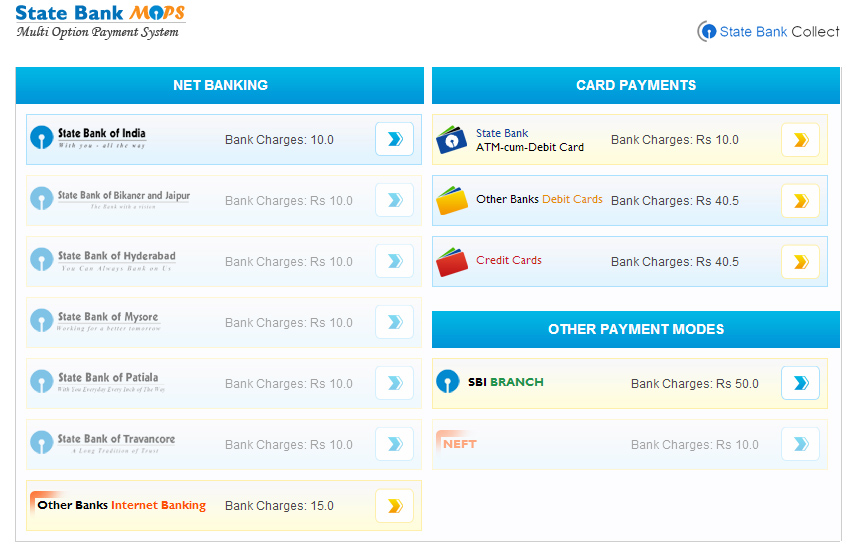This screenshot has height=550, width=853.
Task: Click the State Bank of India logo
Action: (x=88, y=139)
